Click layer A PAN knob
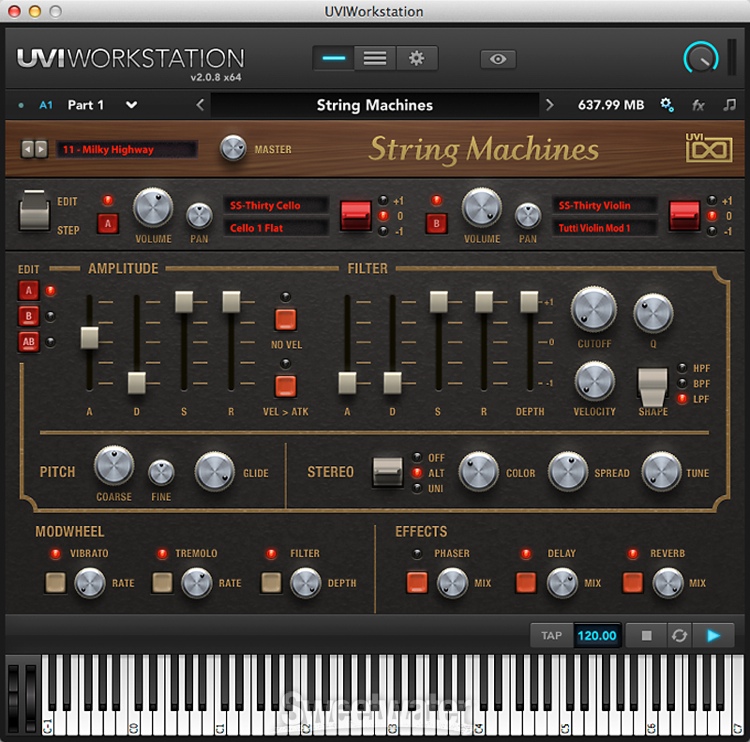Screen dimensions: 750x742 199,216
